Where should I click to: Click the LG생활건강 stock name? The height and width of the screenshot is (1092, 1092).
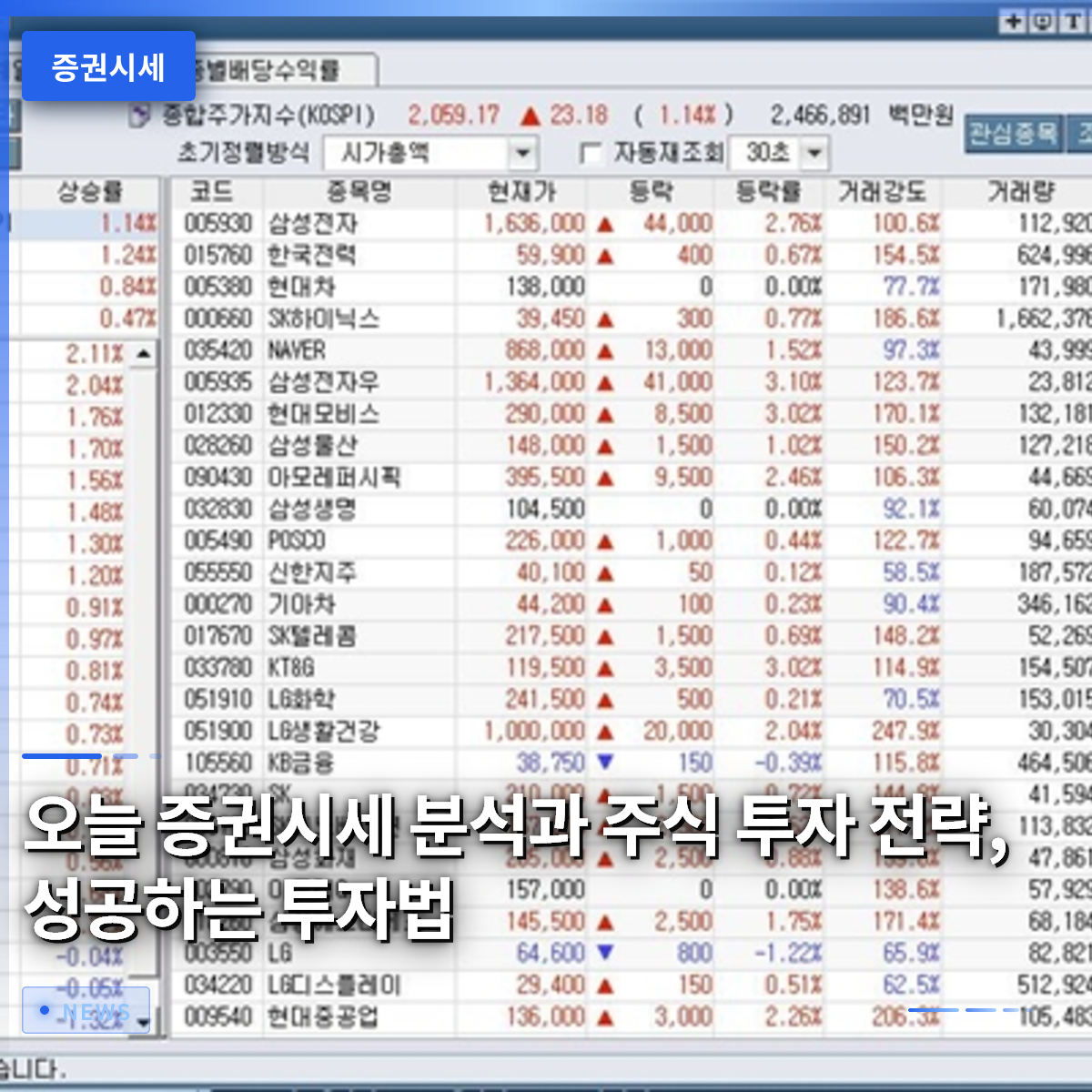[323, 732]
